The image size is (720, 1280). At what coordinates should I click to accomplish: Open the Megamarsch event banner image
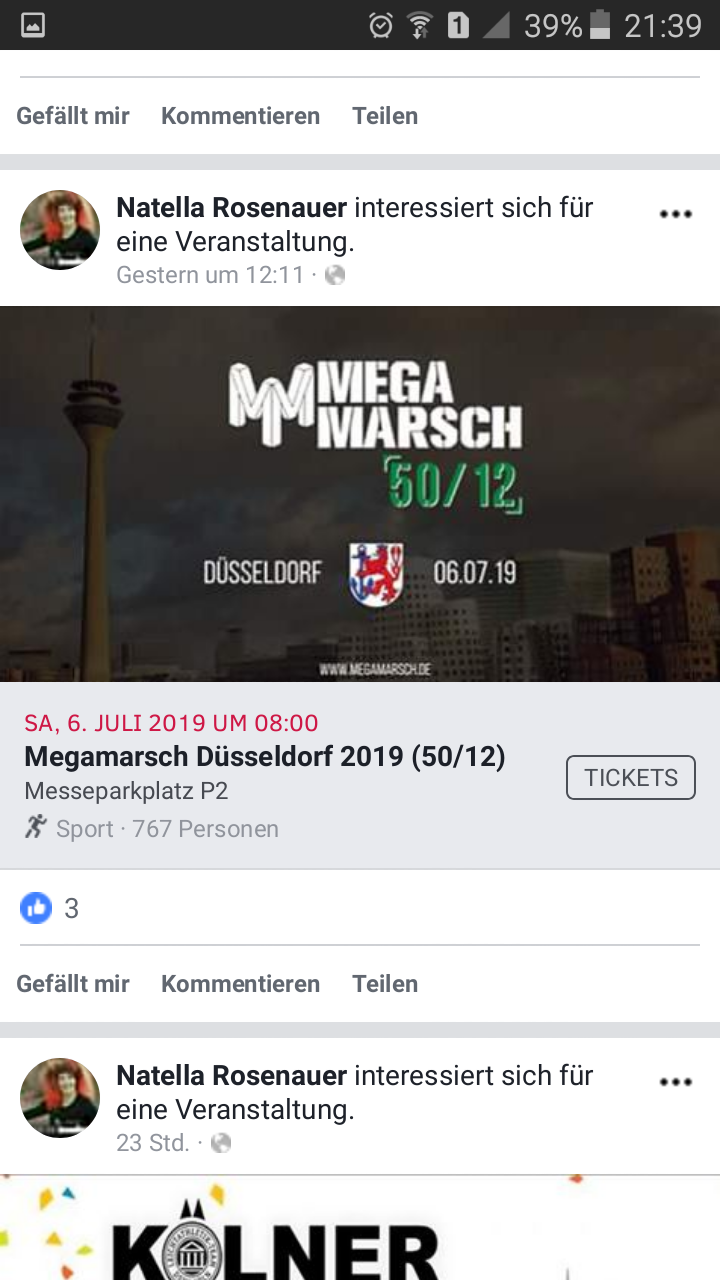pyautogui.click(x=360, y=494)
